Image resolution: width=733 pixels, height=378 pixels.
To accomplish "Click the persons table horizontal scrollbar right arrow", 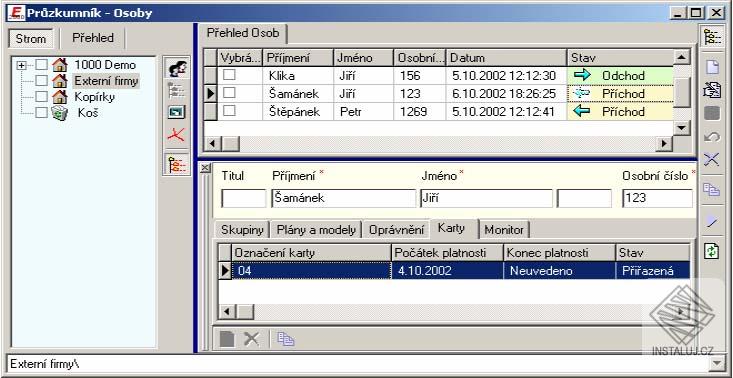I will click(x=664, y=144).
